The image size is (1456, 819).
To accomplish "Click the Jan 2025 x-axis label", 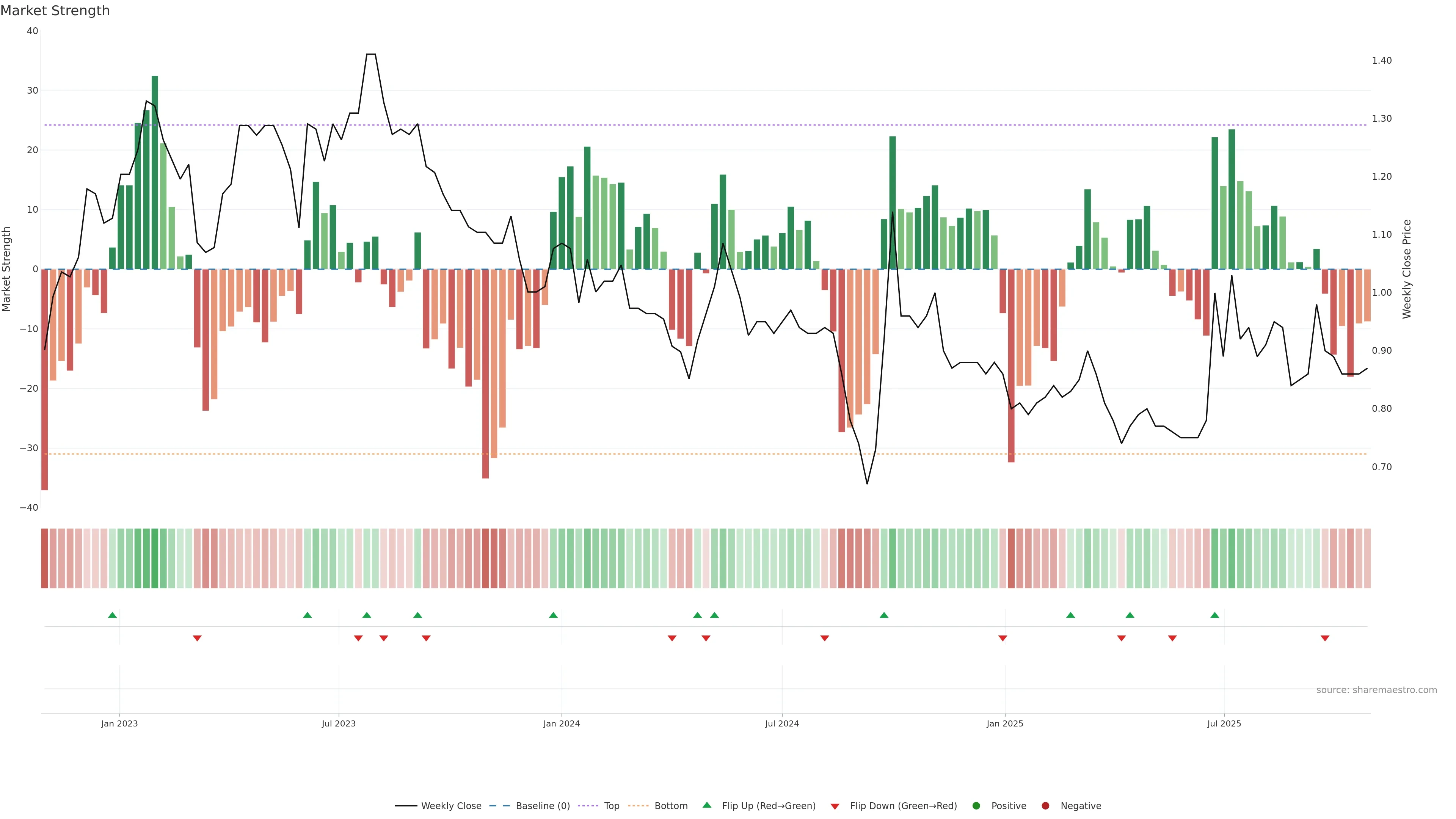I will click(1004, 723).
